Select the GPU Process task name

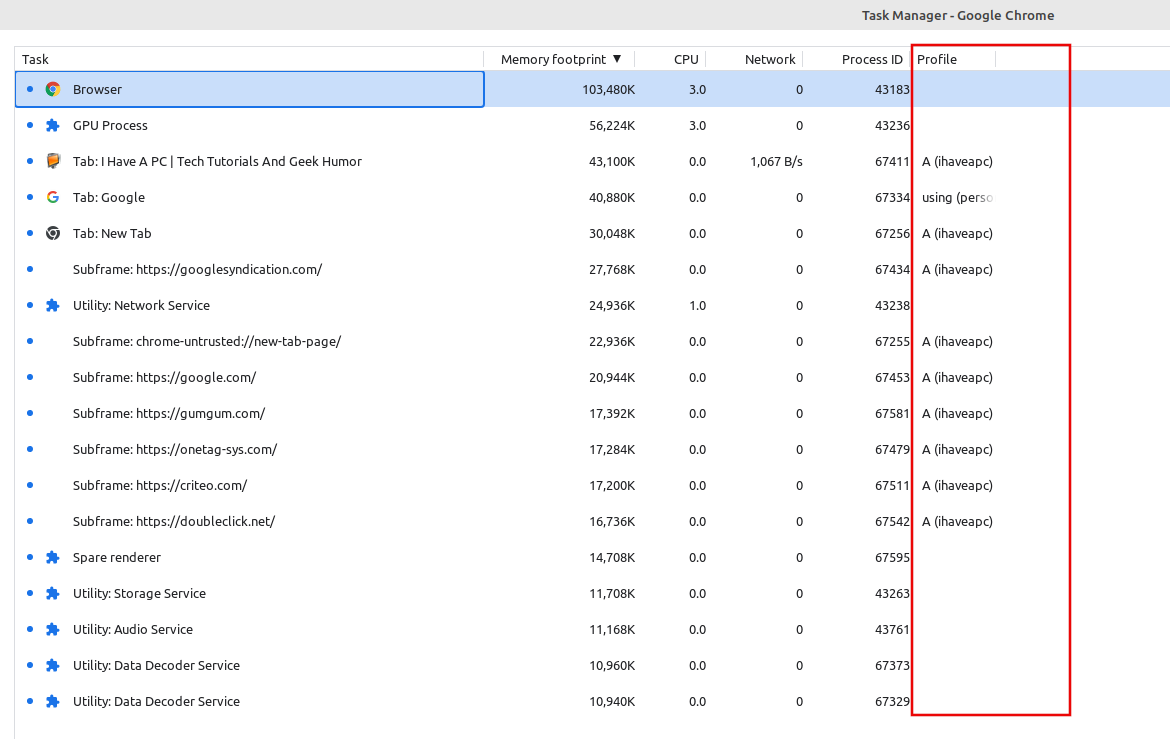(x=110, y=125)
